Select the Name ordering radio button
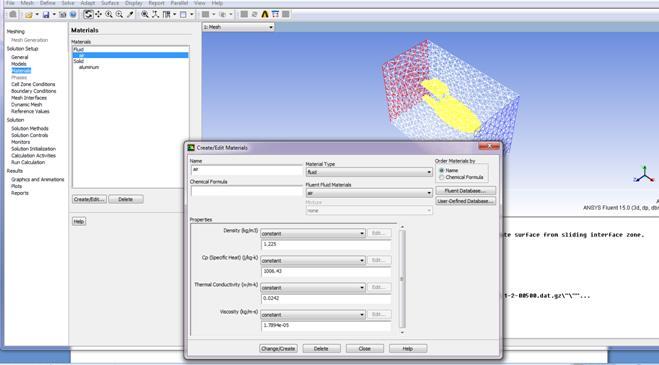Image resolution: width=659 pixels, height=365 pixels. coord(441,170)
